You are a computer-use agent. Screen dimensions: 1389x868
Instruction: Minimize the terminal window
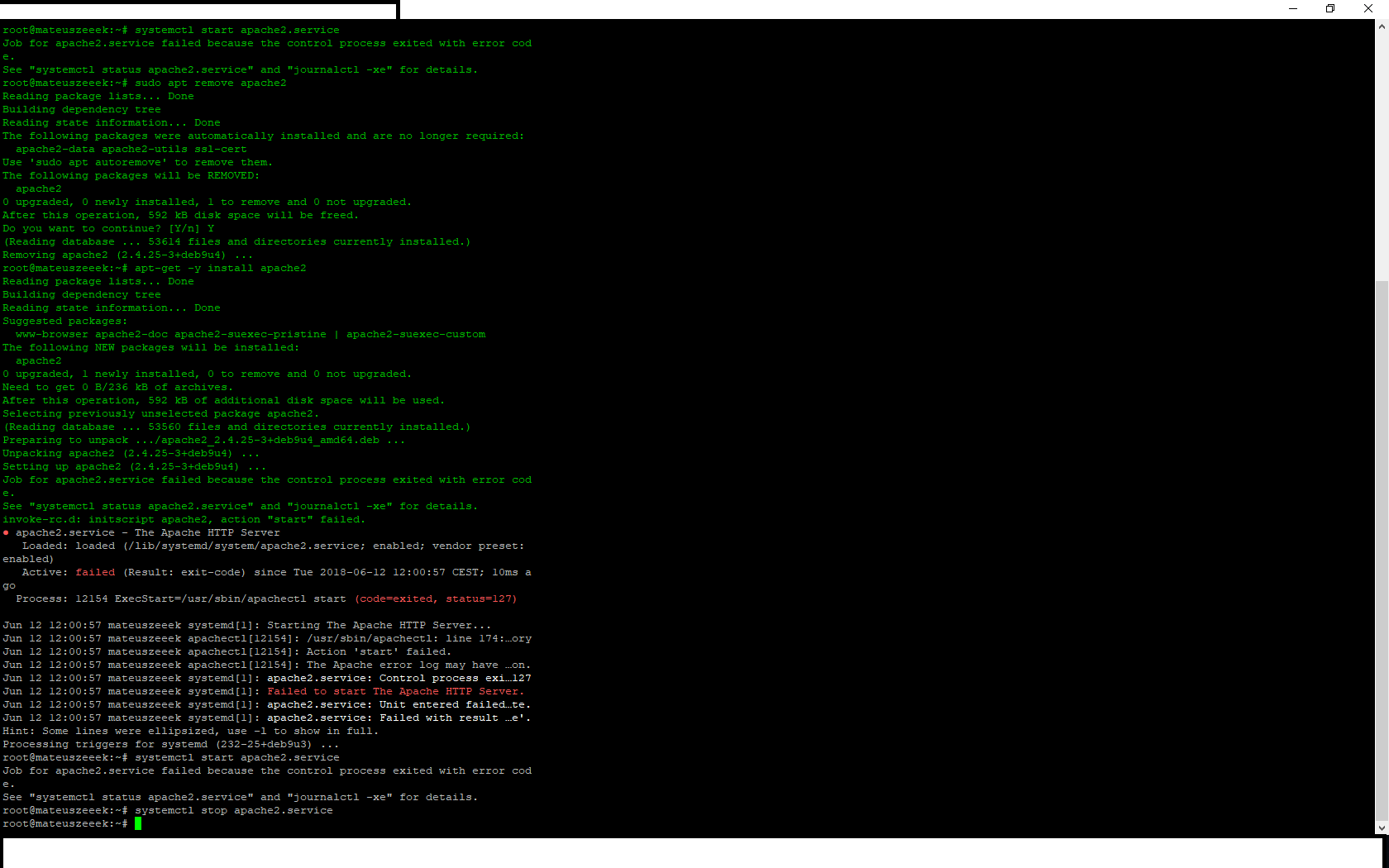point(1293,9)
